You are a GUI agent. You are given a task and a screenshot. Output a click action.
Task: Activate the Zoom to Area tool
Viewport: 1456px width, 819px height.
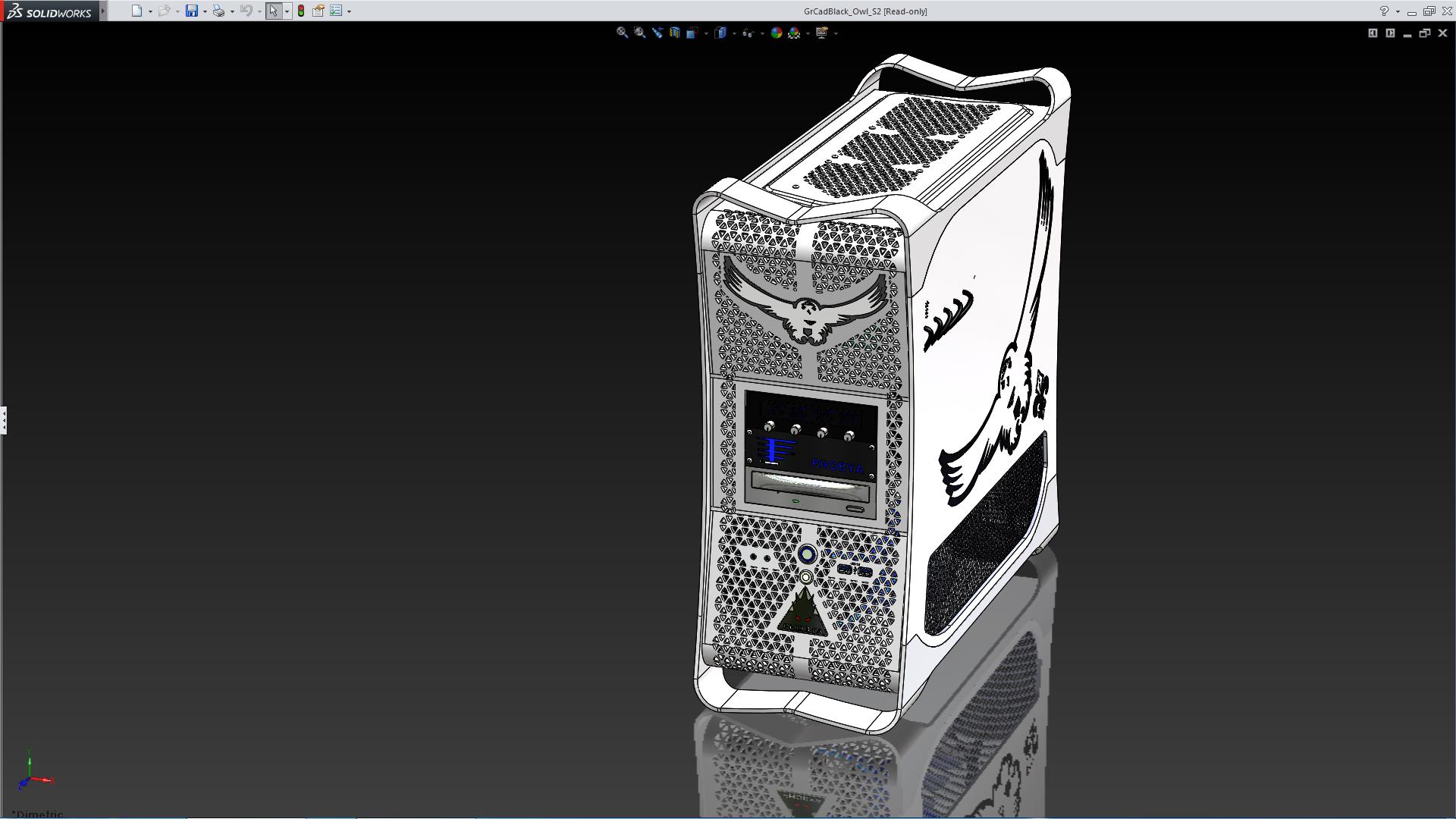pyautogui.click(x=639, y=33)
